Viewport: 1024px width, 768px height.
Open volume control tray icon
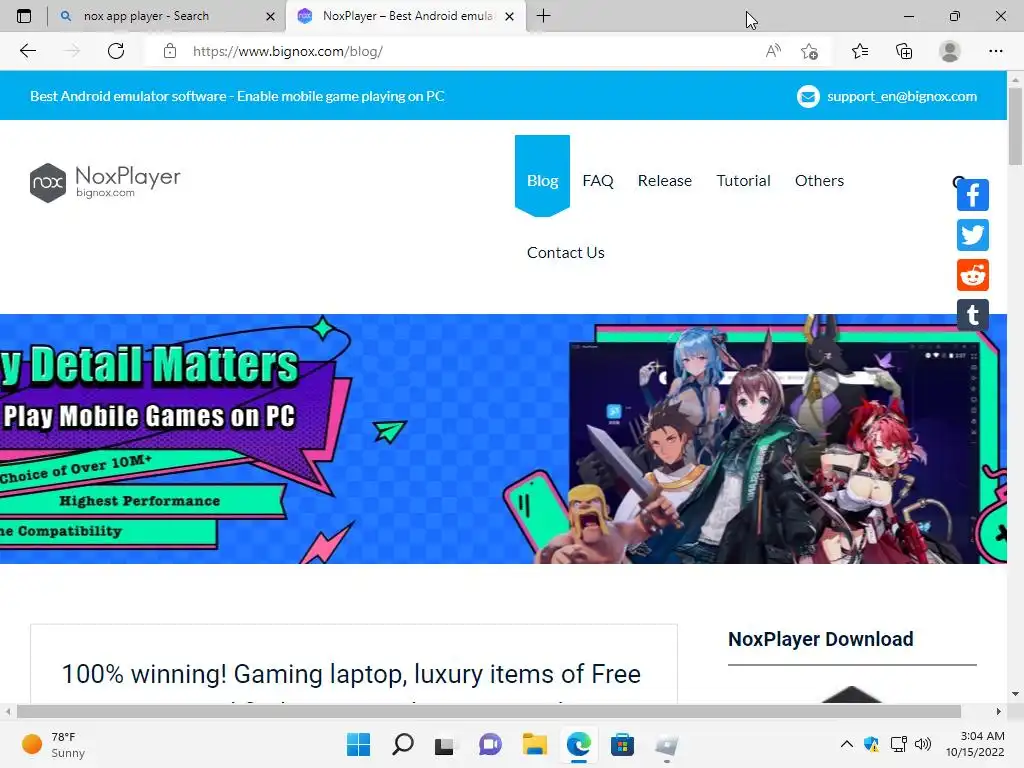pyautogui.click(x=923, y=744)
